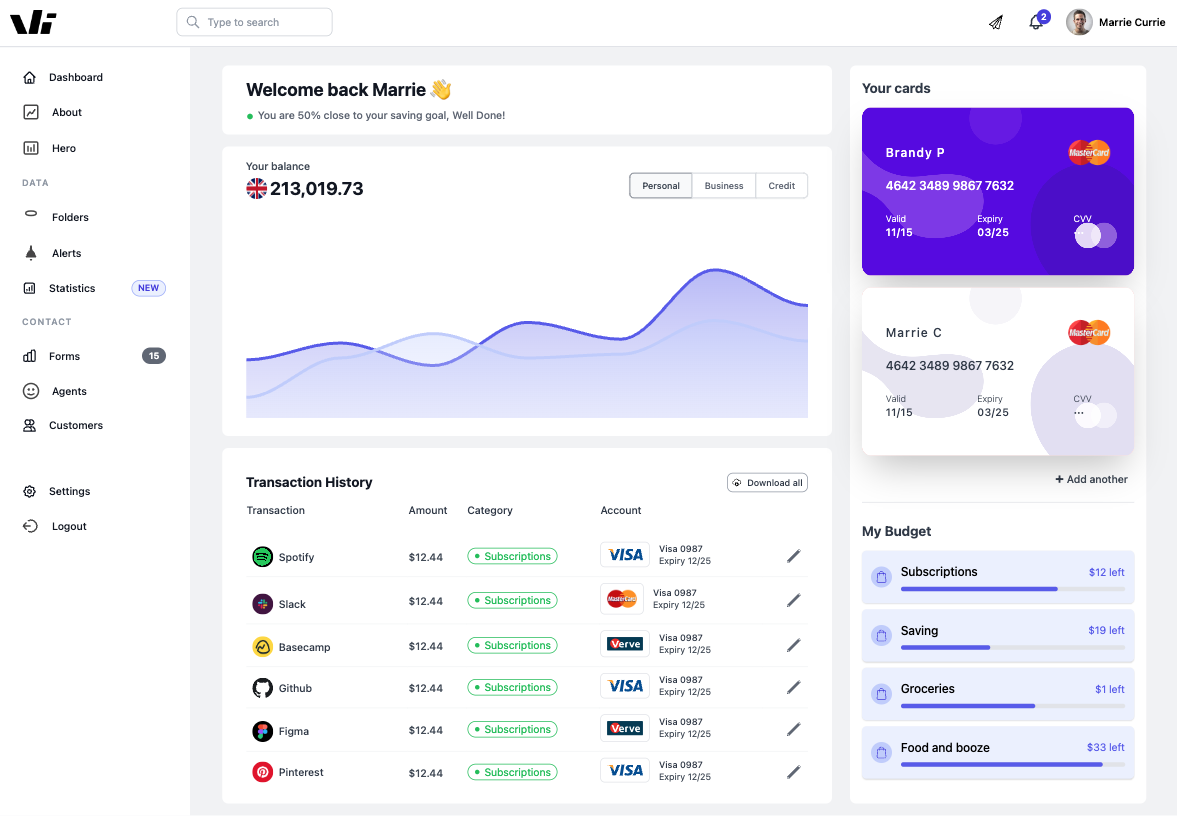Select the Credit balance tab
Image resolution: width=1177 pixels, height=819 pixels.
[781, 186]
